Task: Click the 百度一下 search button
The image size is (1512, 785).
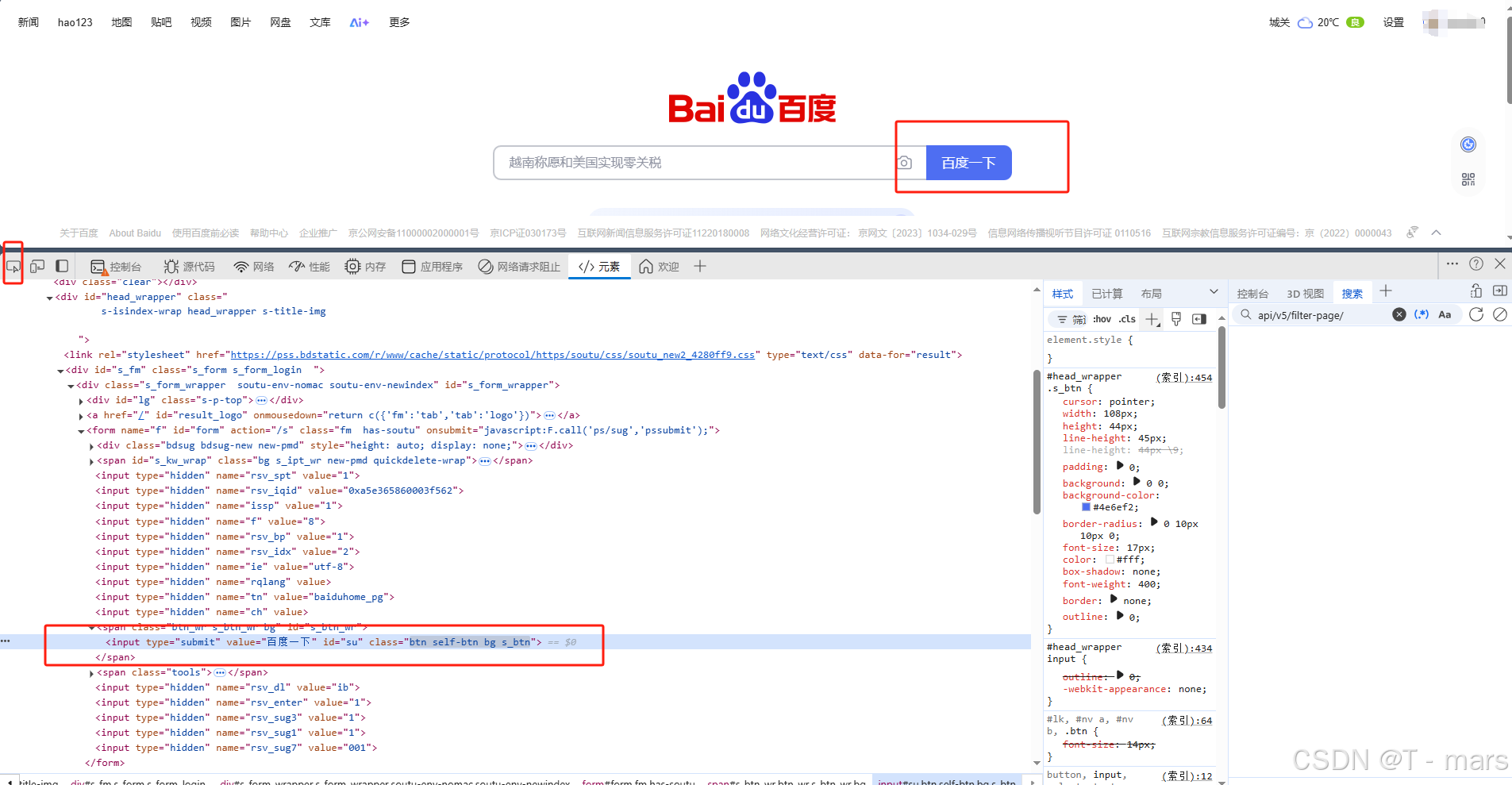Action: point(969,163)
